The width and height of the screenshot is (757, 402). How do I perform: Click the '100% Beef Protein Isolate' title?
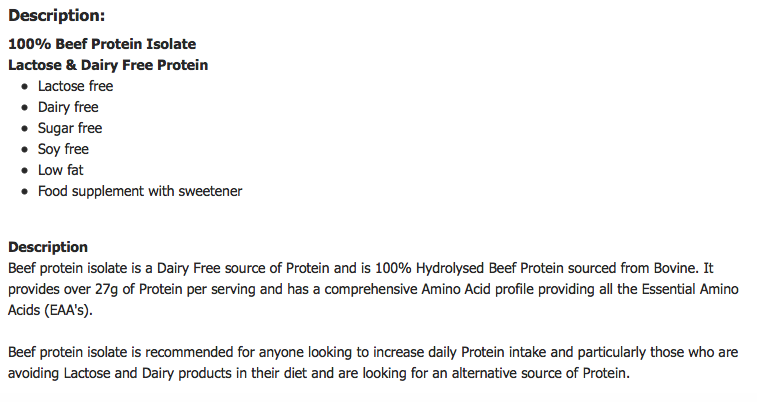[102, 44]
